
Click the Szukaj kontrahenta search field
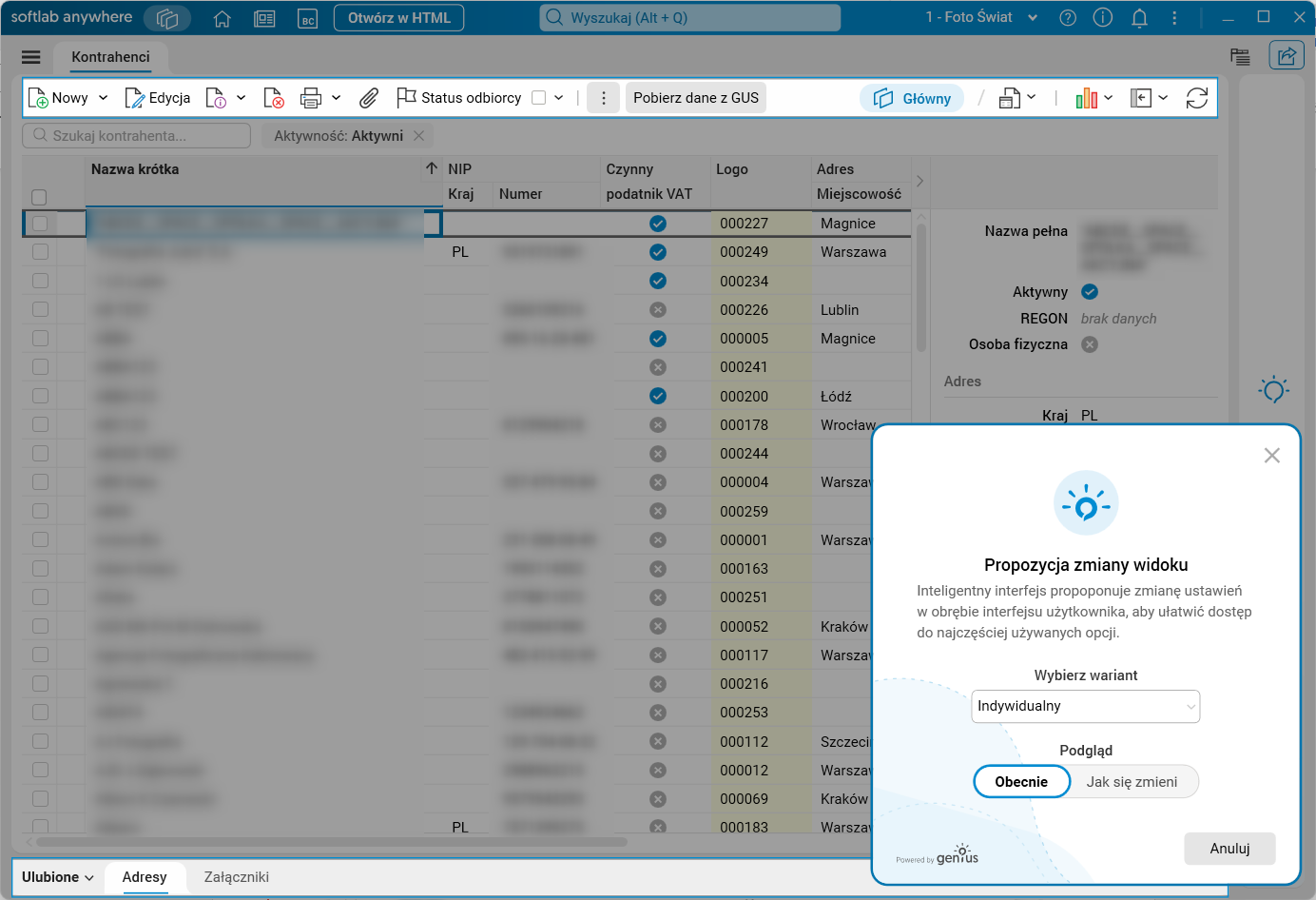pos(137,136)
